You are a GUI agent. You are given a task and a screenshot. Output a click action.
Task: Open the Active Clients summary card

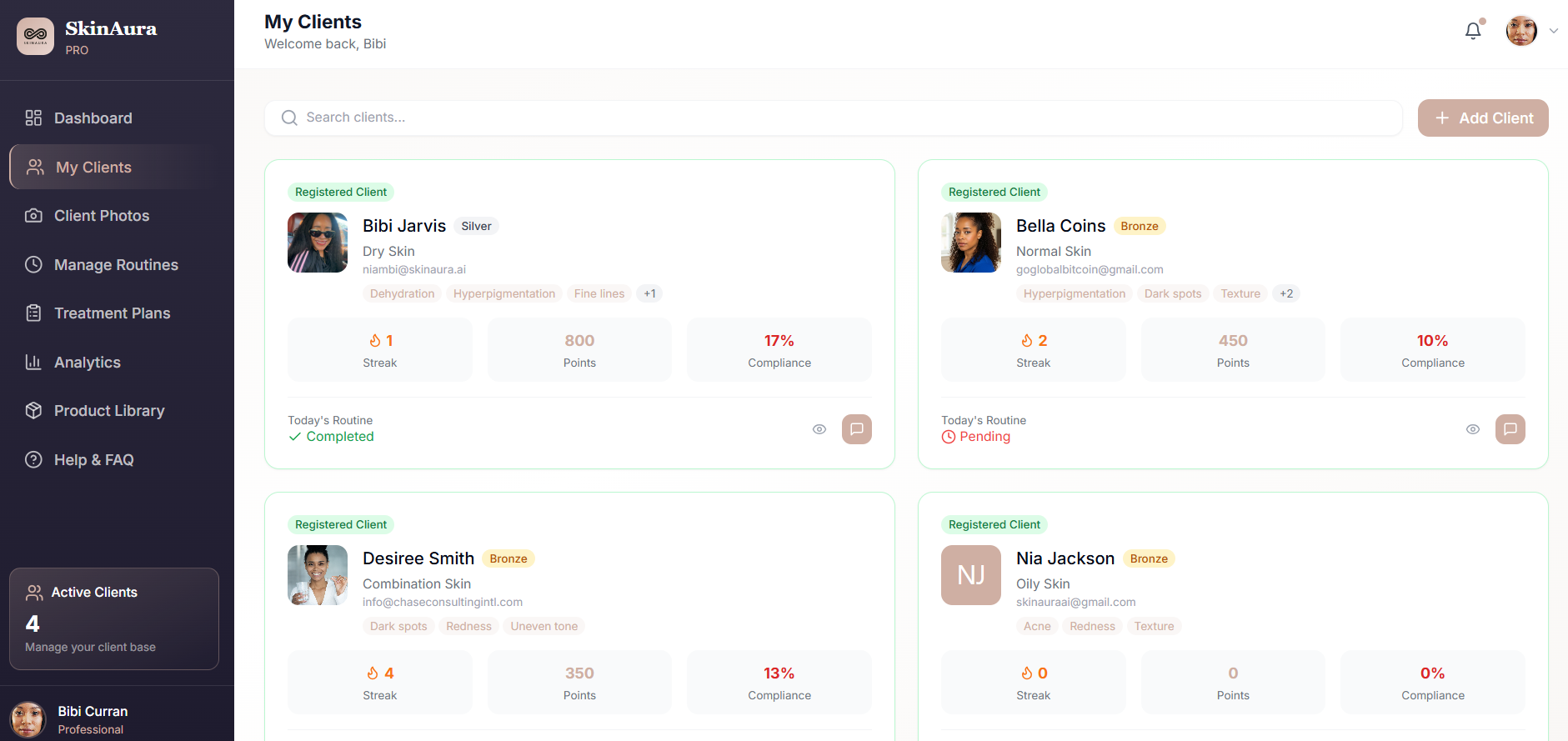[x=114, y=618]
